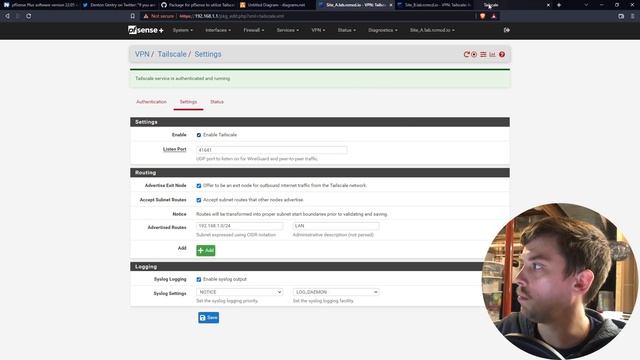Reload the page in browser
Image resolution: width=640 pixels, height=360 pixels.
29,16
